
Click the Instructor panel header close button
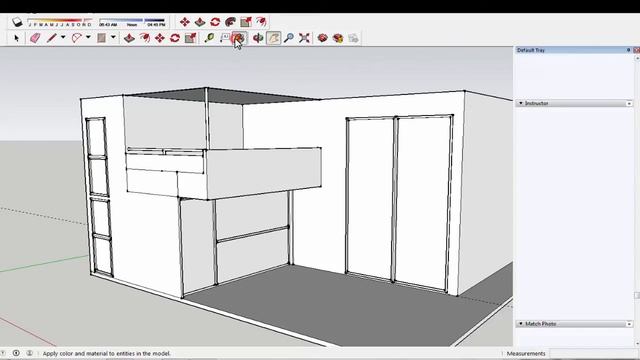[629, 104]
